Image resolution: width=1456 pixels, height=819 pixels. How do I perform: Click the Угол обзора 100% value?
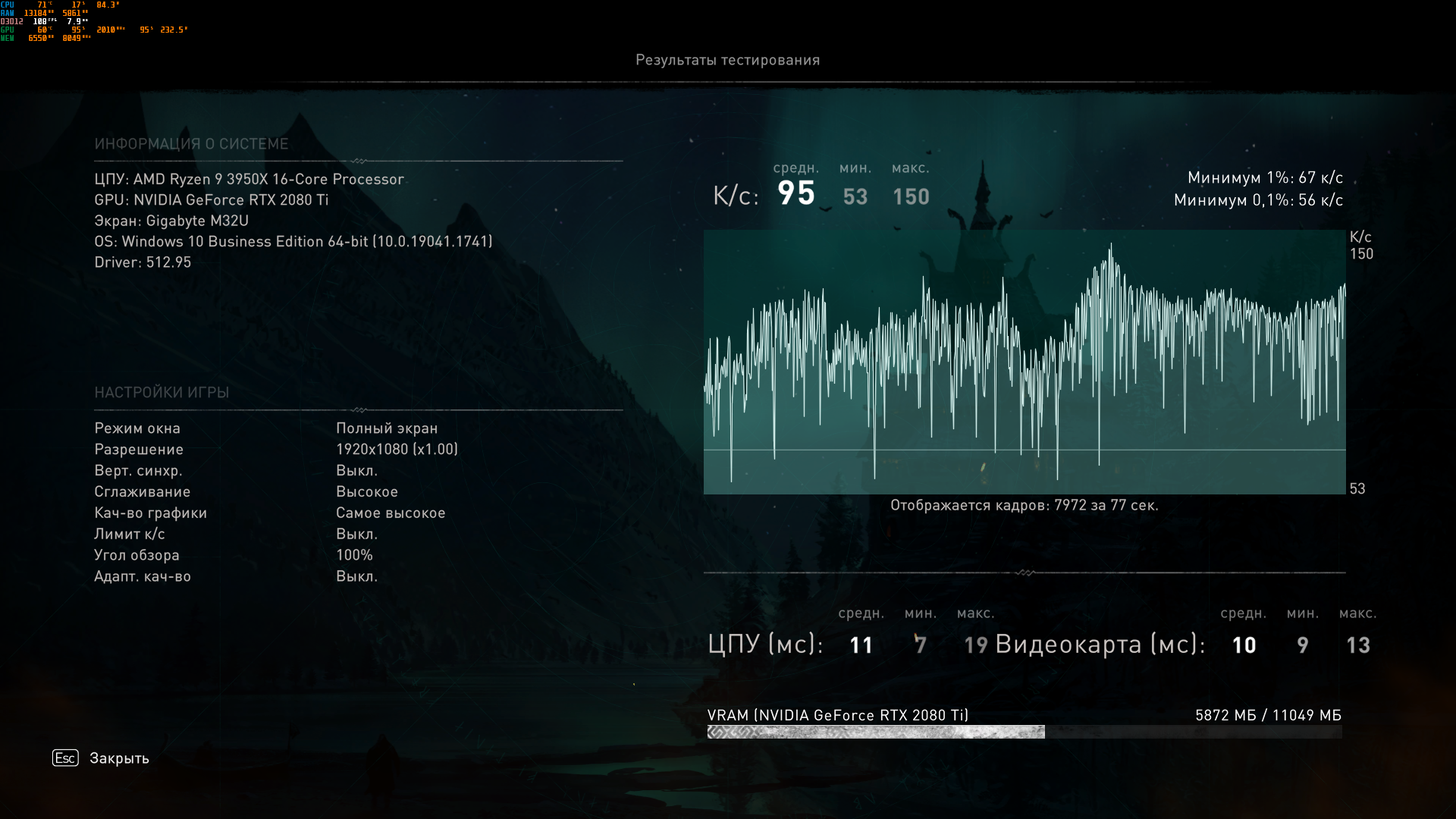pyautogui.click(x=354, y=555)
